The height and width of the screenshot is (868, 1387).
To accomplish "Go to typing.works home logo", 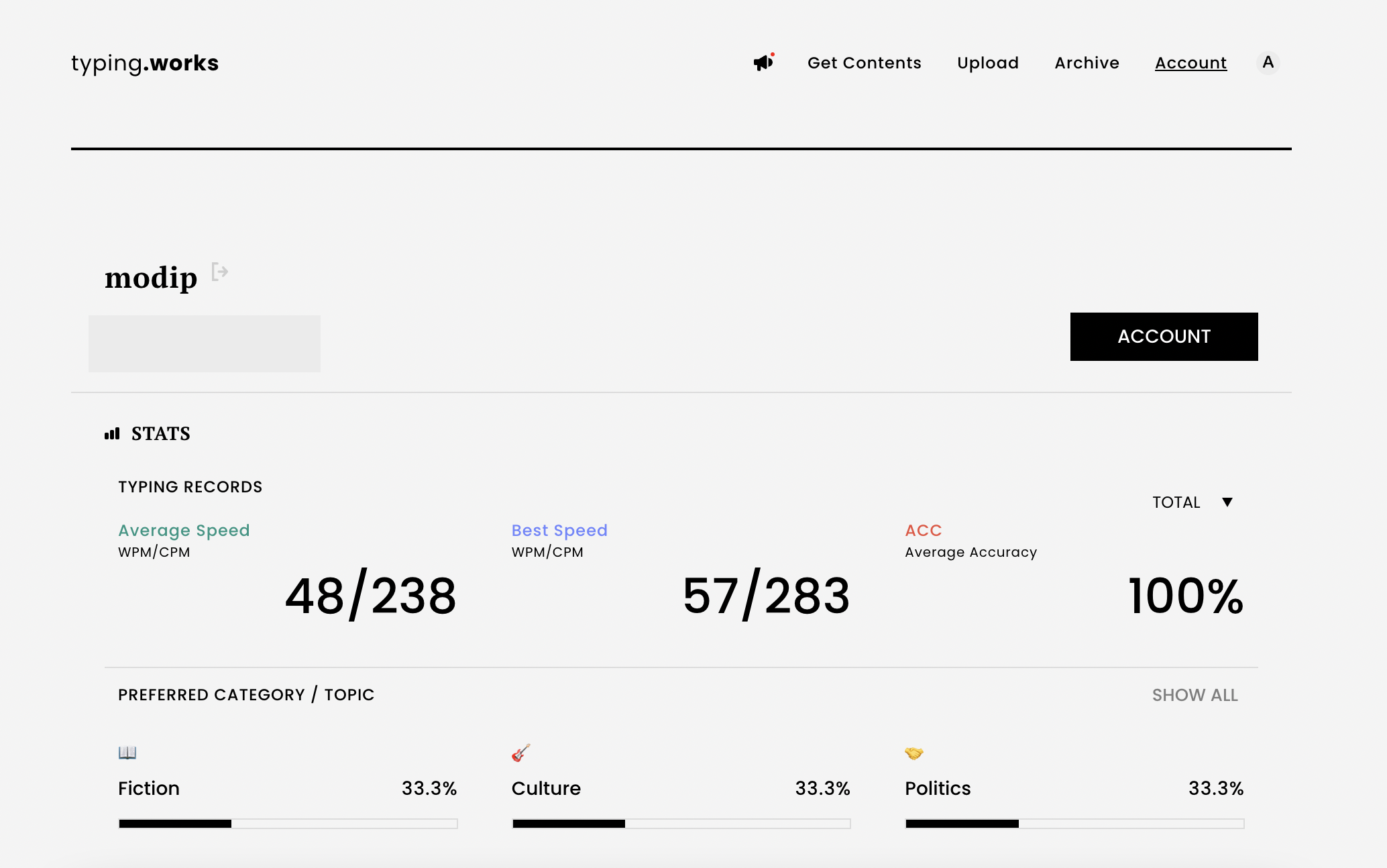I will point(145,63).
